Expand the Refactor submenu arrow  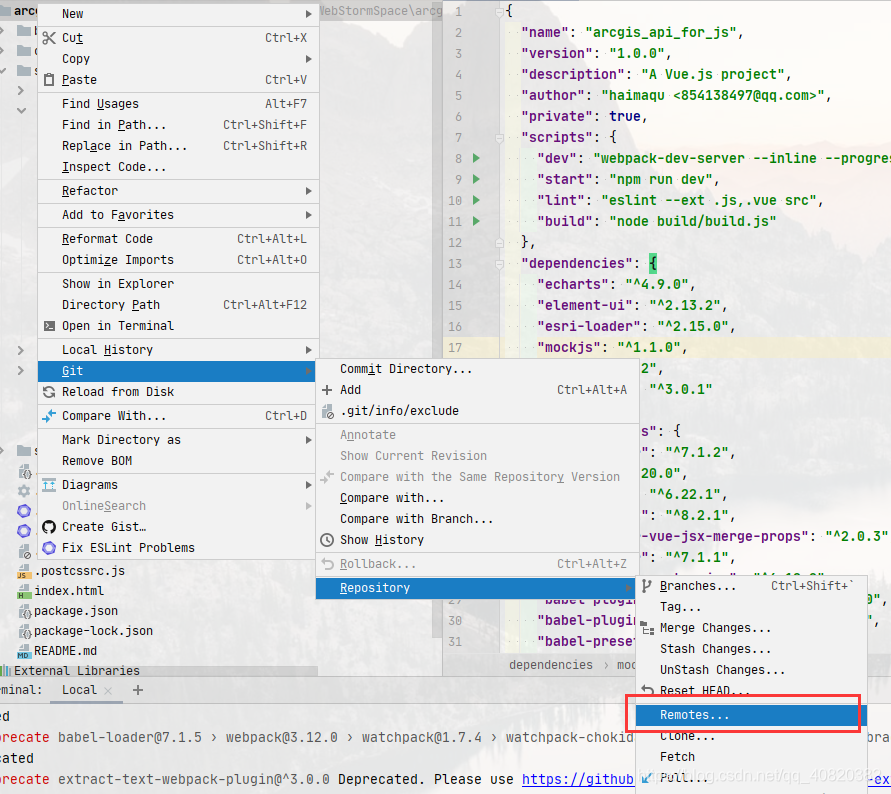coord(309,191)
